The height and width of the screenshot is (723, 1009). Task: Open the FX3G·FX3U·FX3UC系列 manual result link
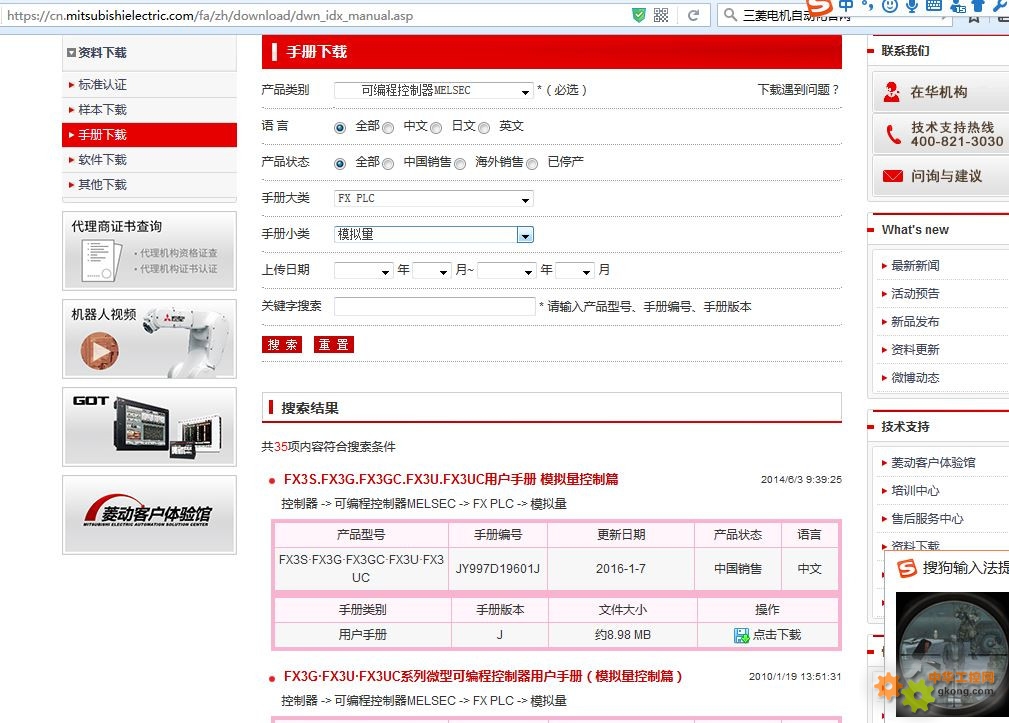tap(483, 677)
